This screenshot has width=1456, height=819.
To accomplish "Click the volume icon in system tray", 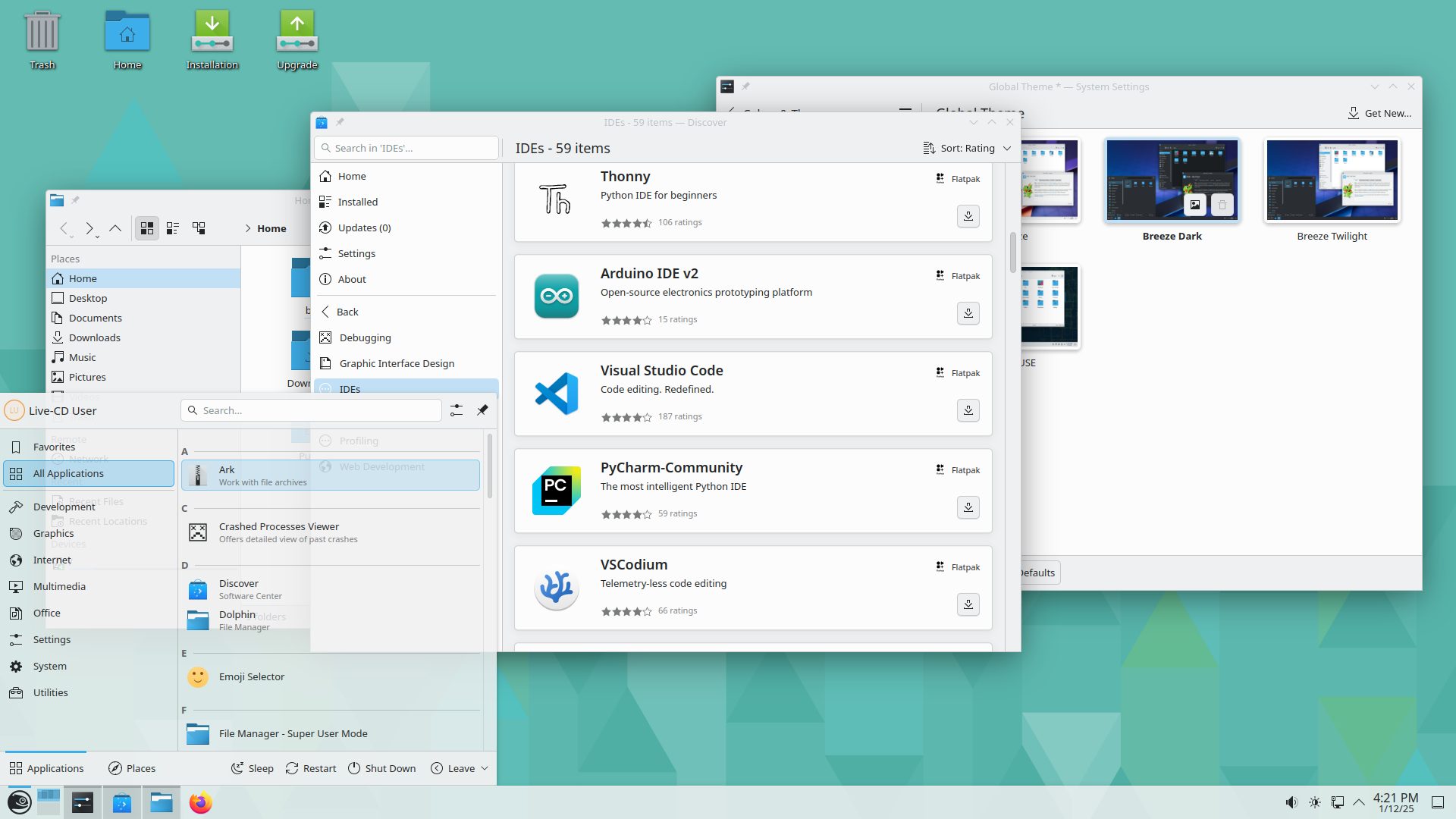I will coord(1291,802).
